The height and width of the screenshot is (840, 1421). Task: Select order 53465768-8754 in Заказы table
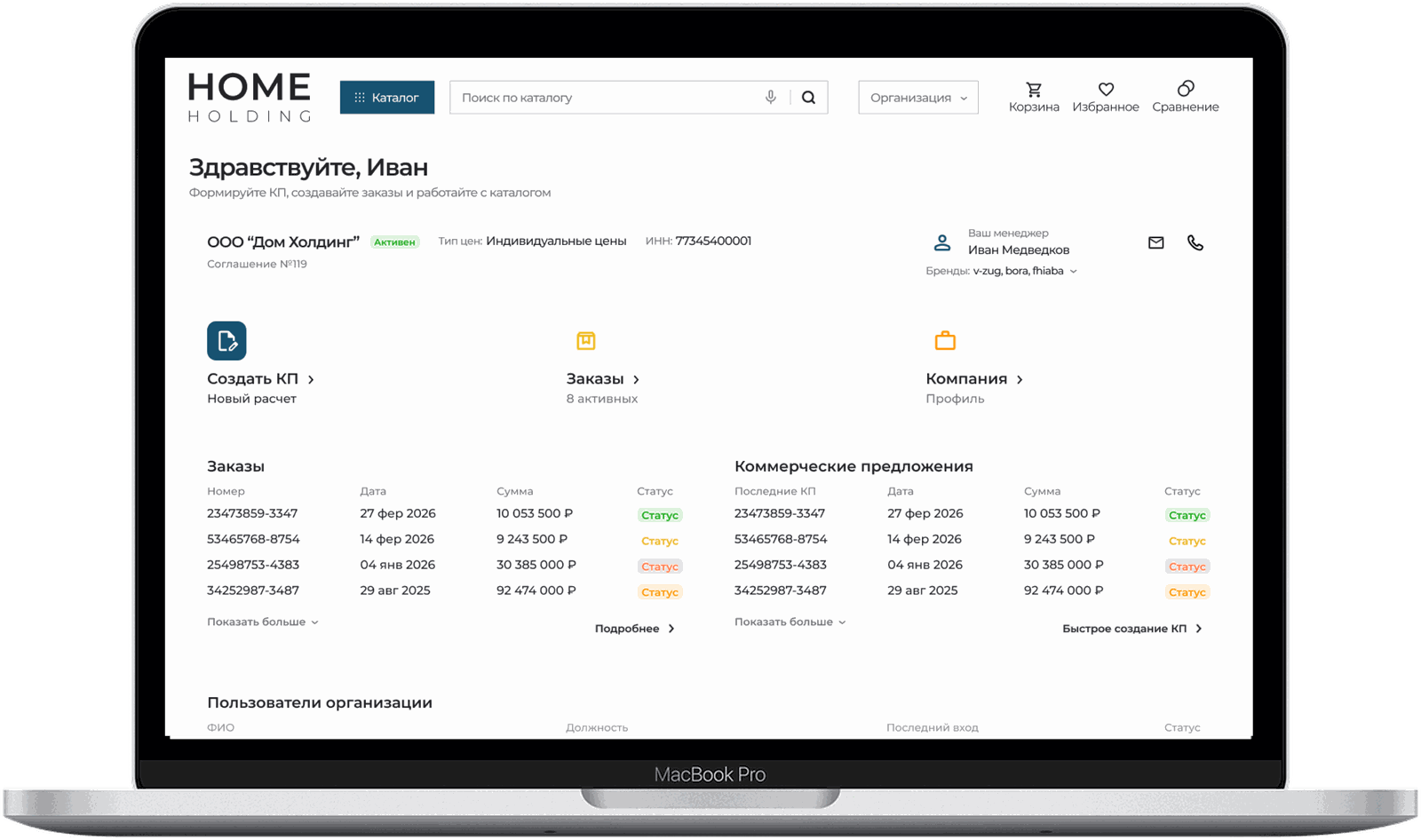click(x=253, y=539)
